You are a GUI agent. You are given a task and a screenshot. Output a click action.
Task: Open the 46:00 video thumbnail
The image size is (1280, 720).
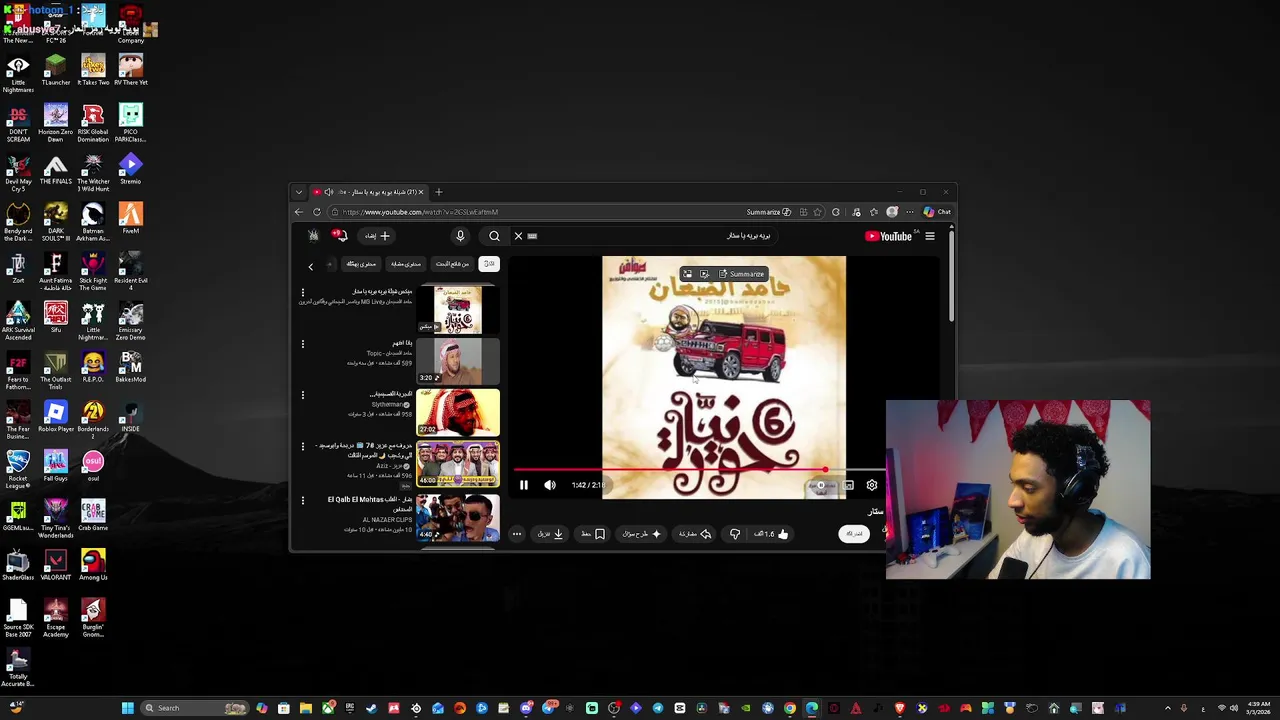click(458, 463)
